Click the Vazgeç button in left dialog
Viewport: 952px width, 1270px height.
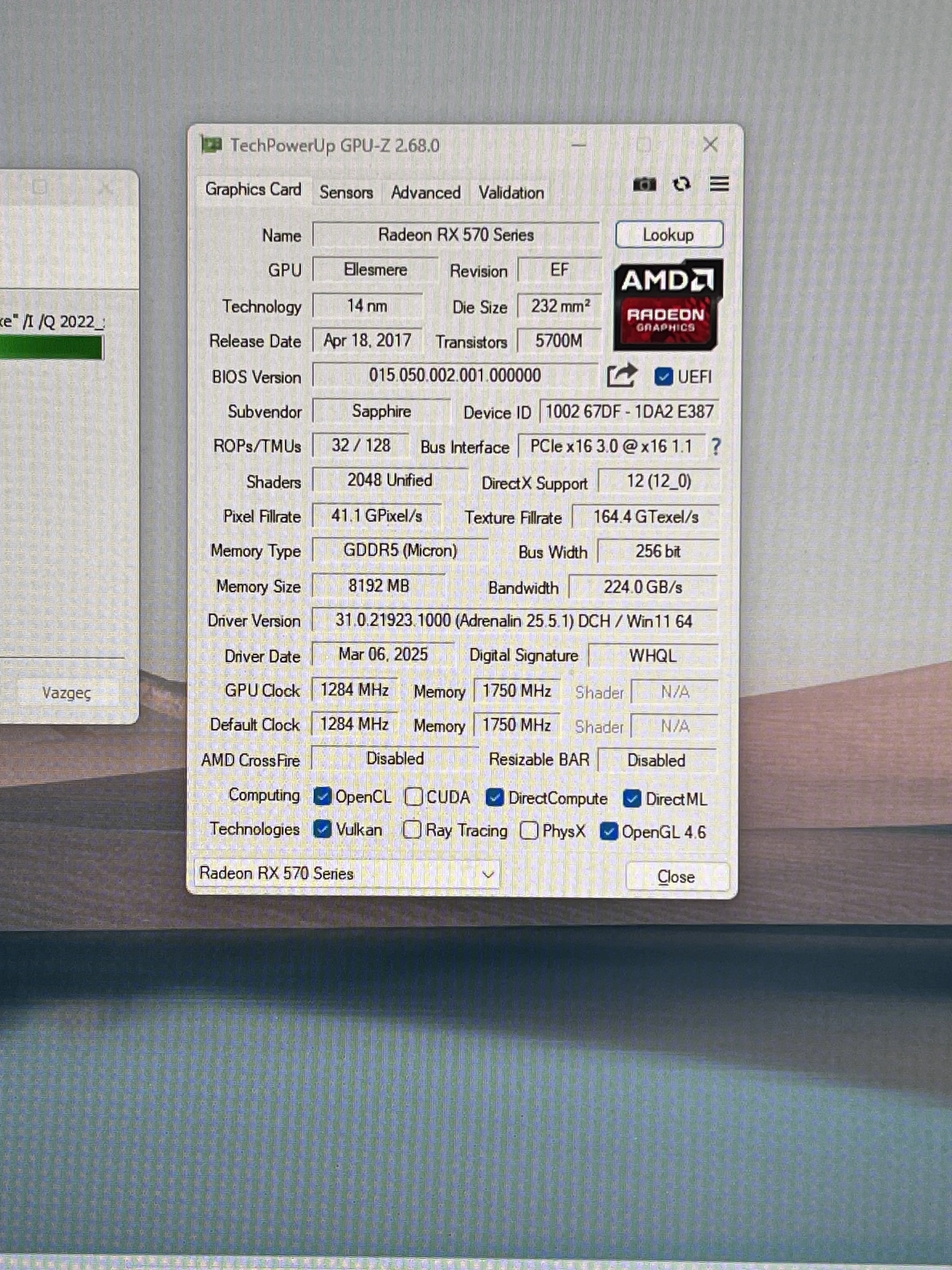(x=66, y=693)
